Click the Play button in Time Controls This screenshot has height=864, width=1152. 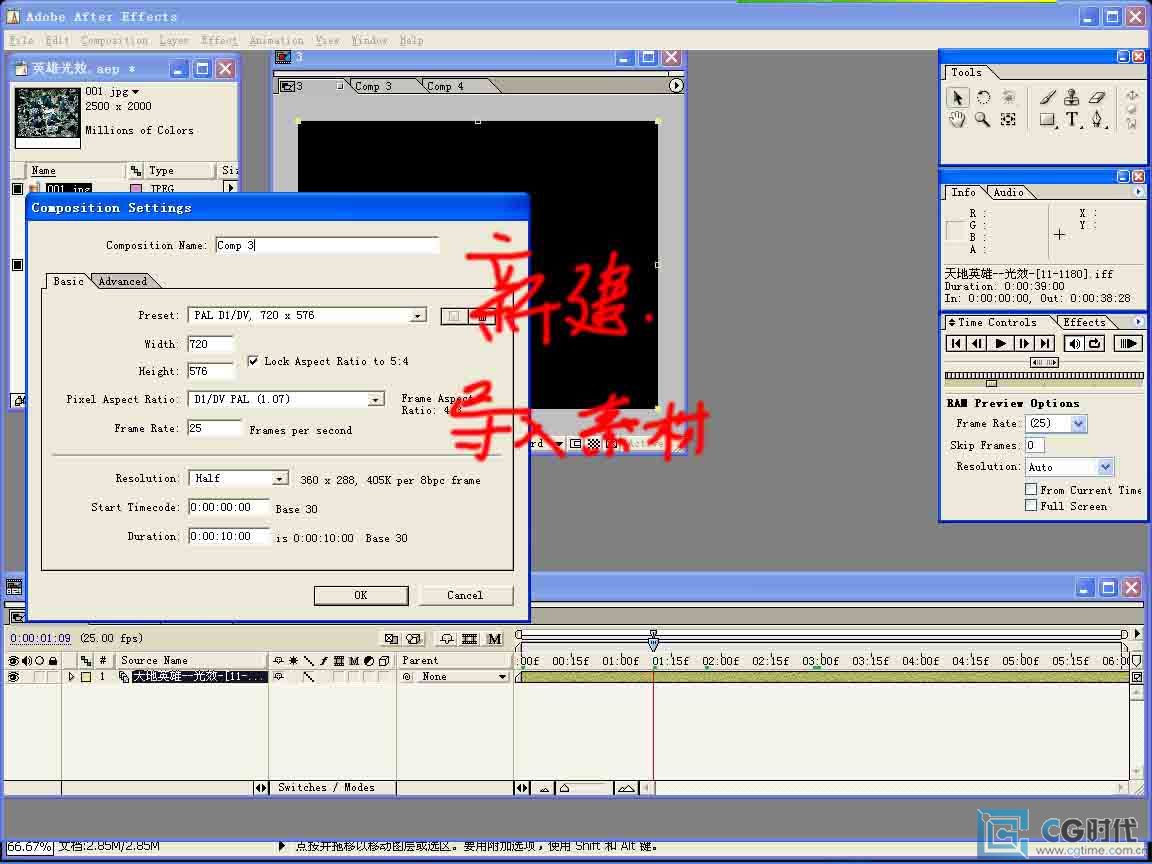pos(1001,343)
